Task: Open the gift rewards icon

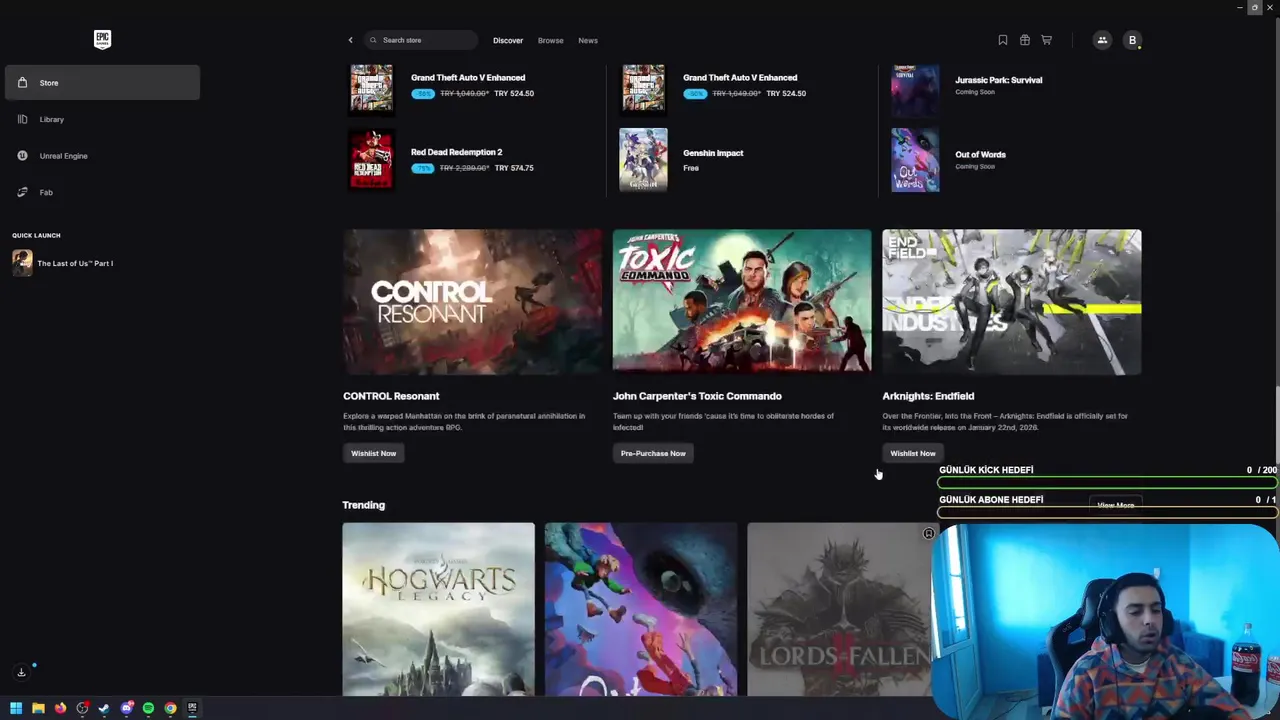Action: tap(1025, 40)
